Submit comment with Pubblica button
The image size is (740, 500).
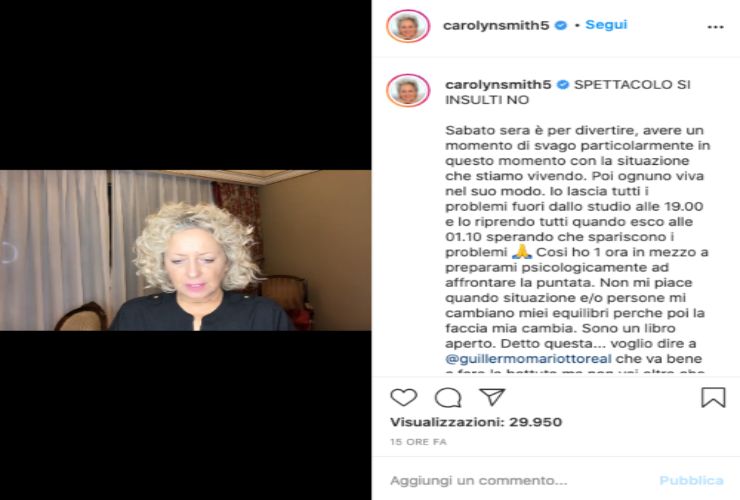click(x=691, y=481)
